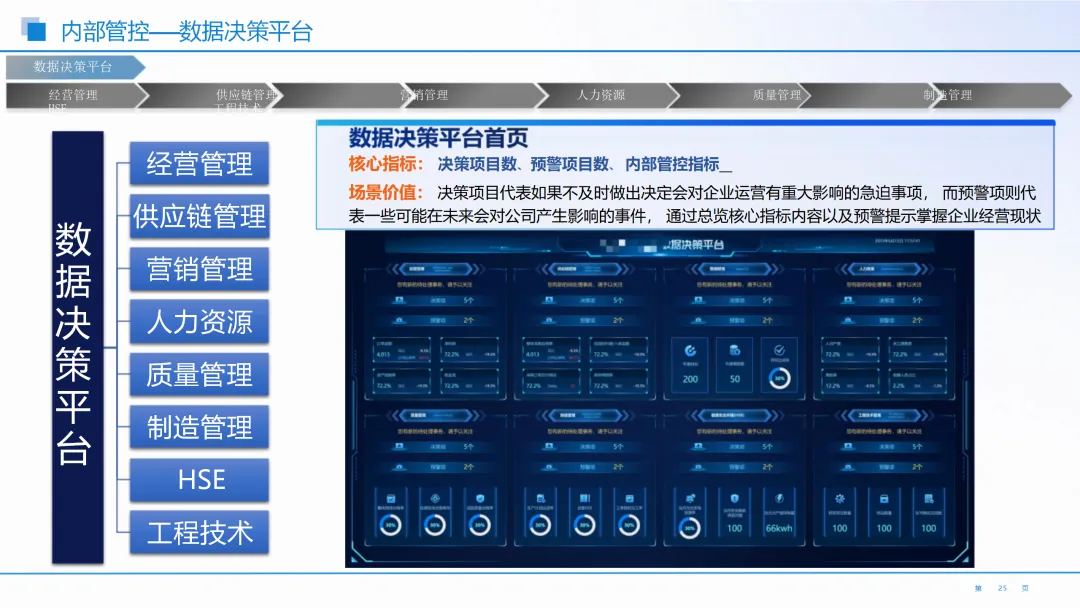Click the card icon above the middle 100 in the 工程技术 panel
The width and height of the screenshot is (1080, 608).
(x=884, y=499)
